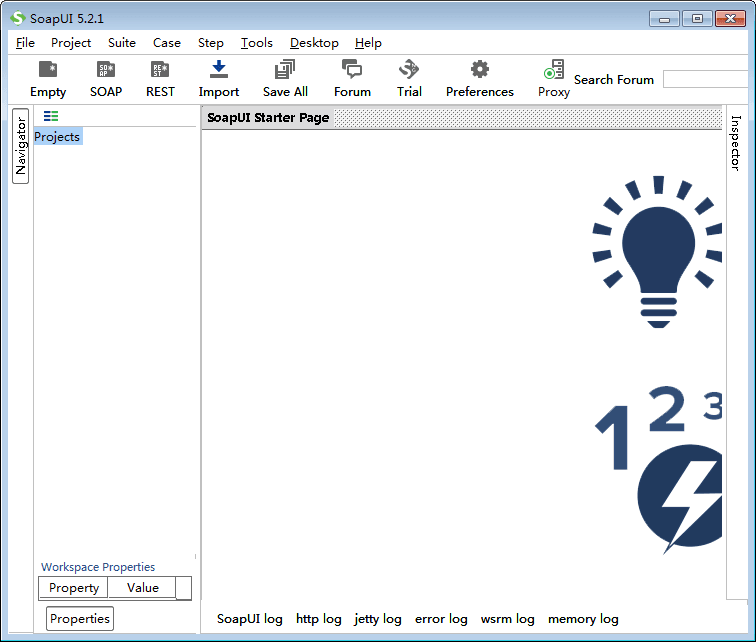This screenshot has width=756, height=642.
Task: Toggle the Proxy icon
Action: click(553, 70)
